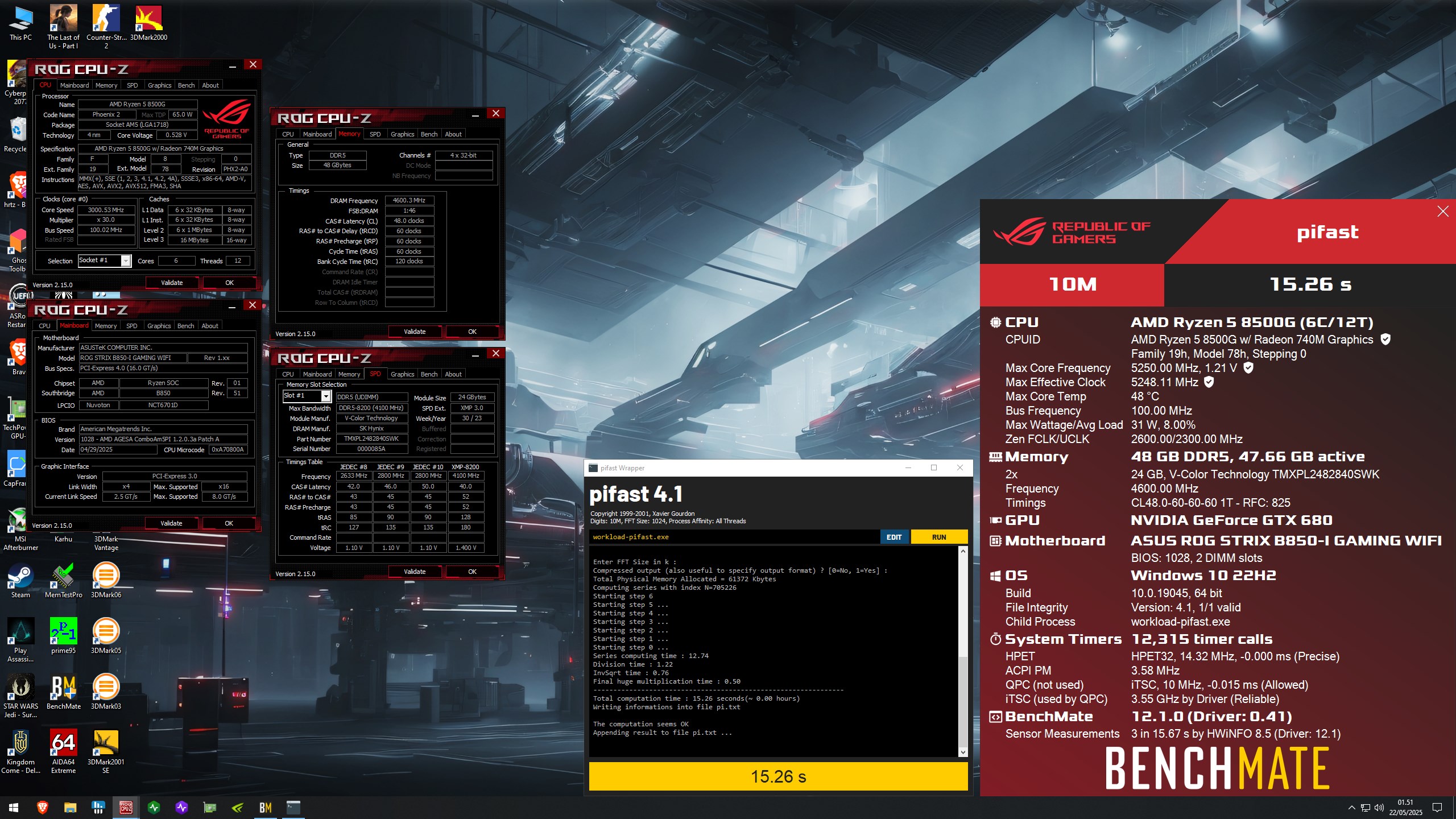This screenshot has height=819, width=1456.
Task: Click OK in CPU-Z SPD window
Action: click(472, 572)
